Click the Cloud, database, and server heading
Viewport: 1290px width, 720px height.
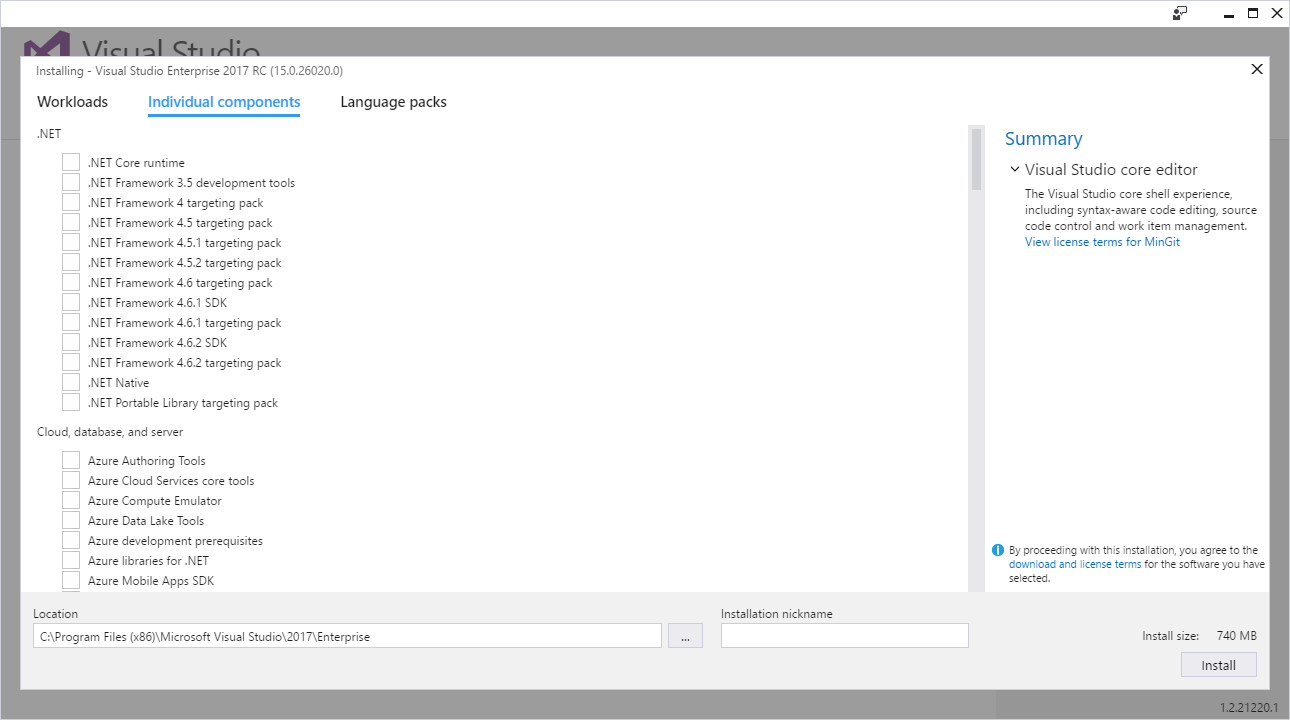coord(110,432)
